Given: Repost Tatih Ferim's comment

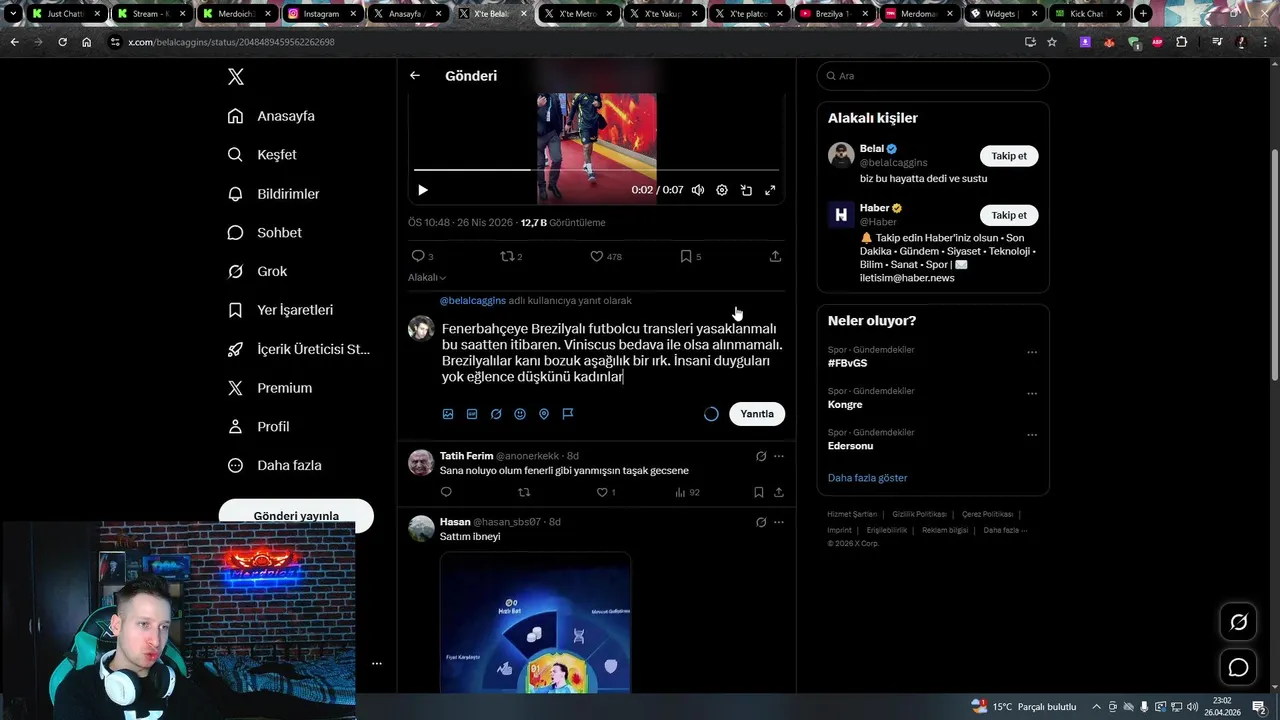Looking at the screenshot, I should (524, 492).
